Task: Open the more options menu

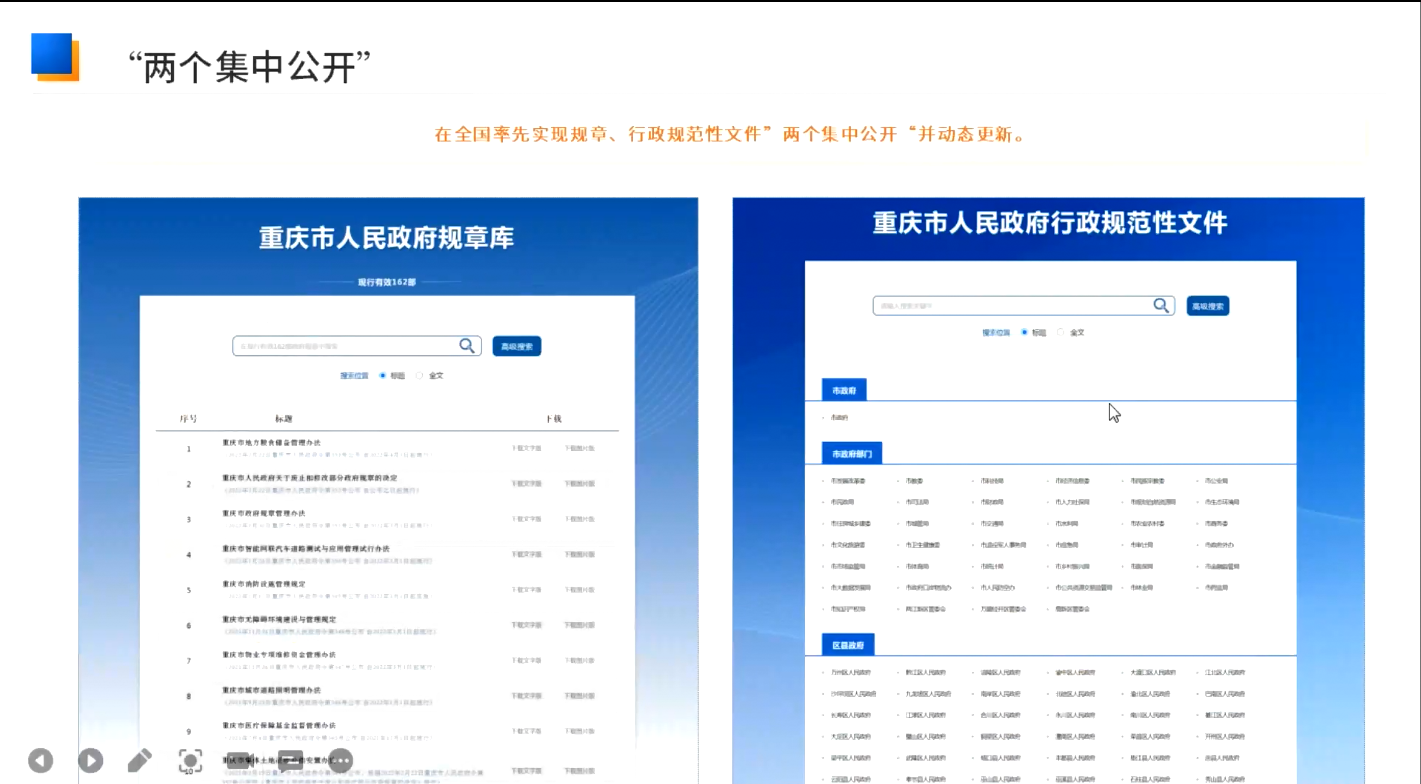Action: [340, 760]
